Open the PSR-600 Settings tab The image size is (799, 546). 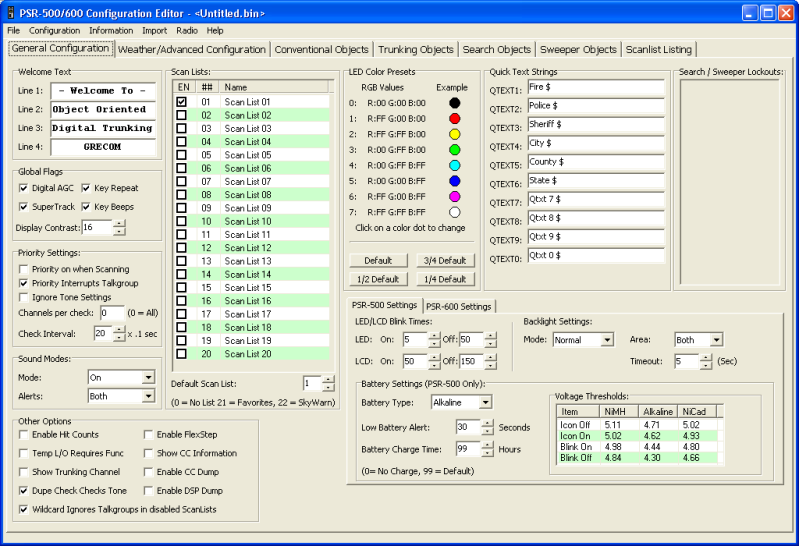coord(458,306)
